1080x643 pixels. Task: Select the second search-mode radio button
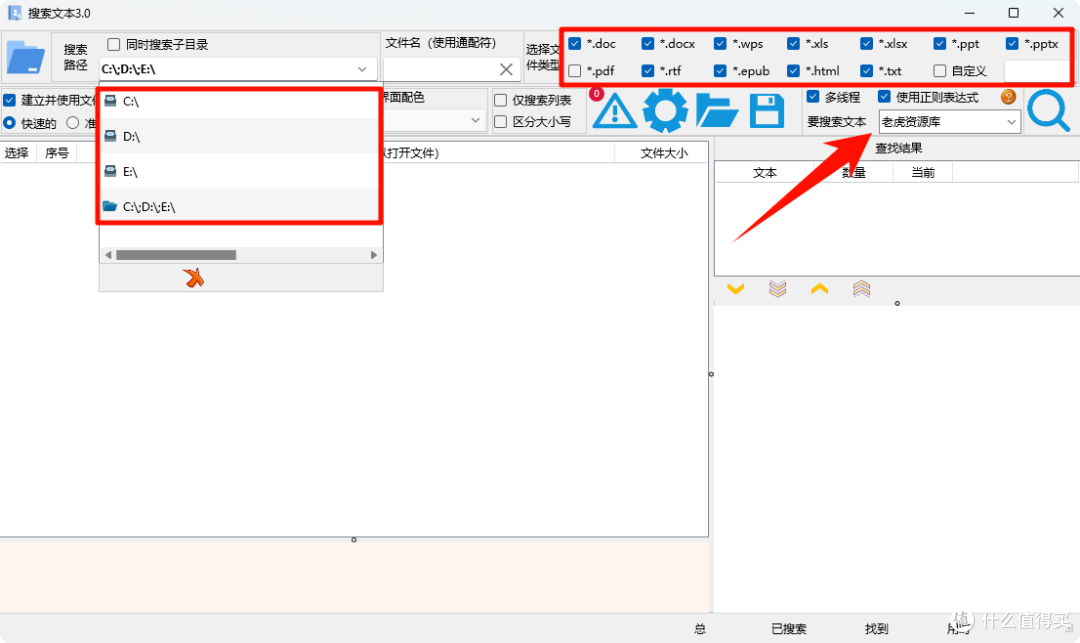click(72, 123)
